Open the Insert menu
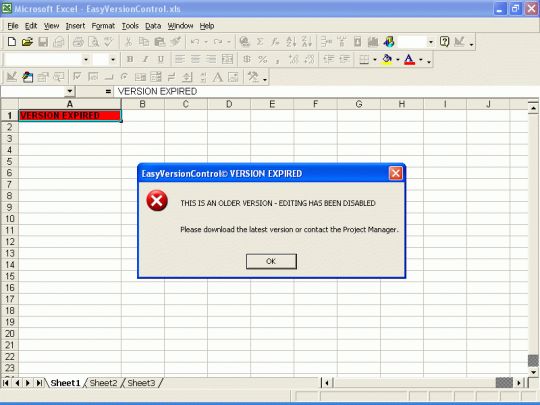Screen dimensions: 540x405 (x=75, y=26)
